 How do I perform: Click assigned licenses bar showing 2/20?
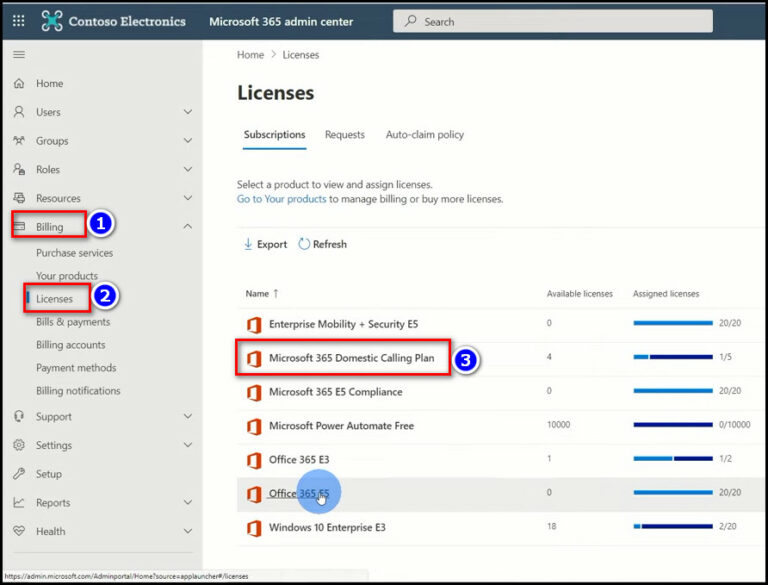[672, 527]
